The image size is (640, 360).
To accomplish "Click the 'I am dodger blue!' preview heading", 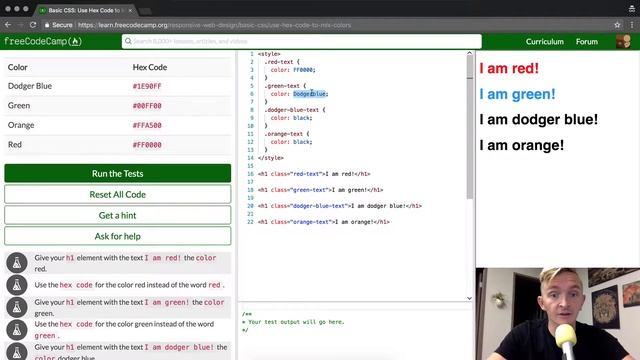I will point(538,119).
